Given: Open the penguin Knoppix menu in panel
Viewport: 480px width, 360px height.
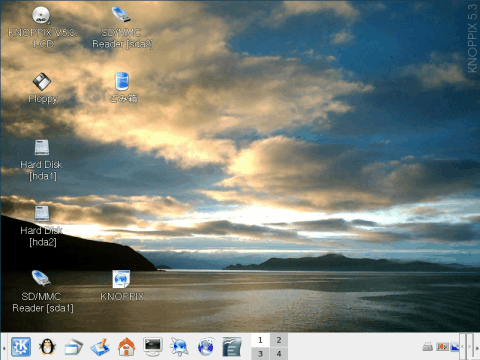Looking at the screenshot, I should (x=47, y=347).
